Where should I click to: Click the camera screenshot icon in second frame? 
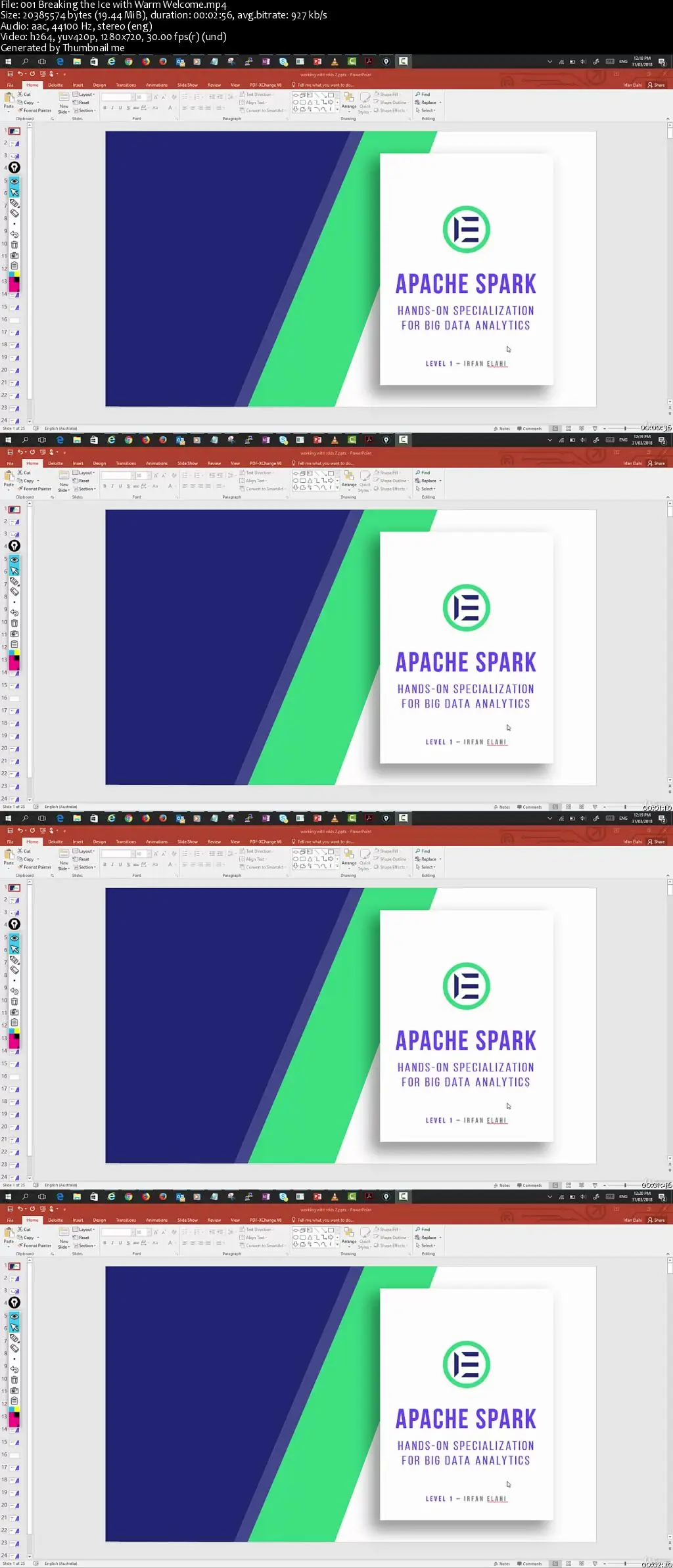coord(14,634)
